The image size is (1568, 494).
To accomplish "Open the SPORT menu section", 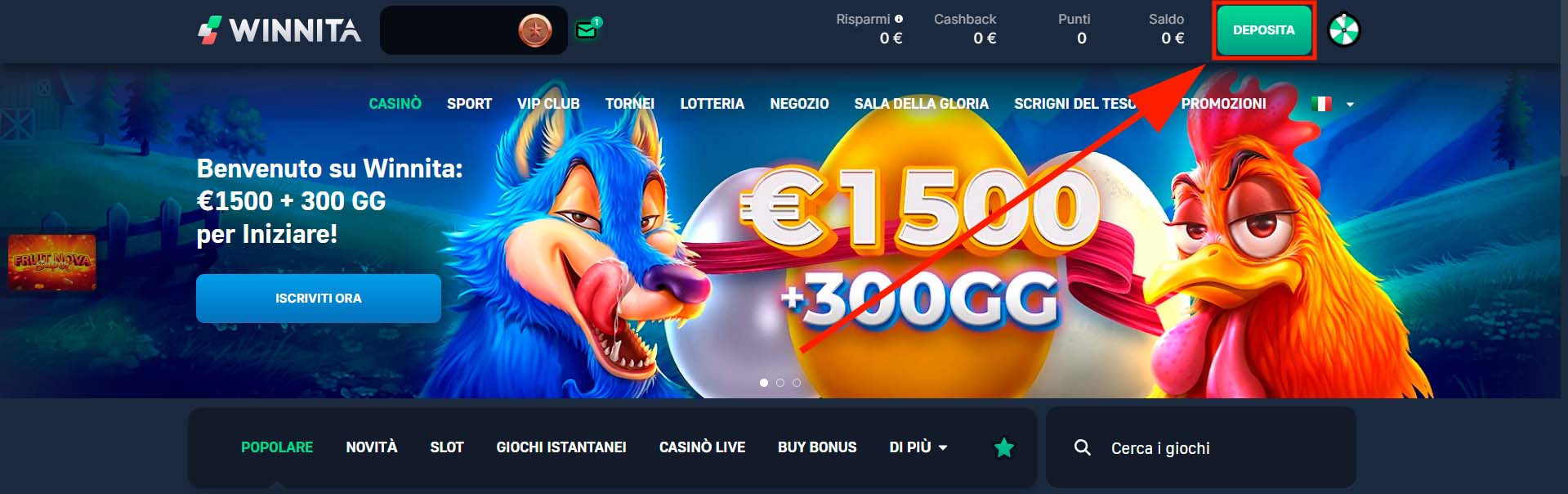I will pyautogui.click(x=469, y=104).
